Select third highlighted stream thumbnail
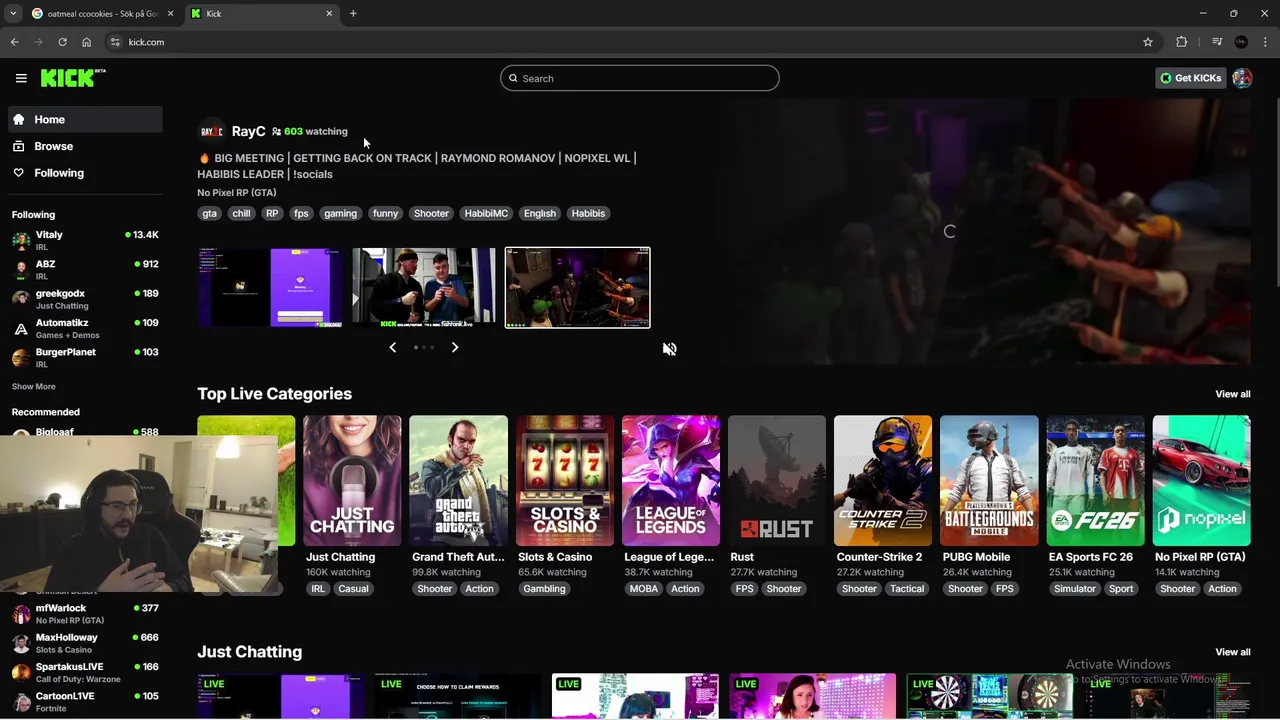The width and height of the screenshot is (1280, 720). click(578, 288)
